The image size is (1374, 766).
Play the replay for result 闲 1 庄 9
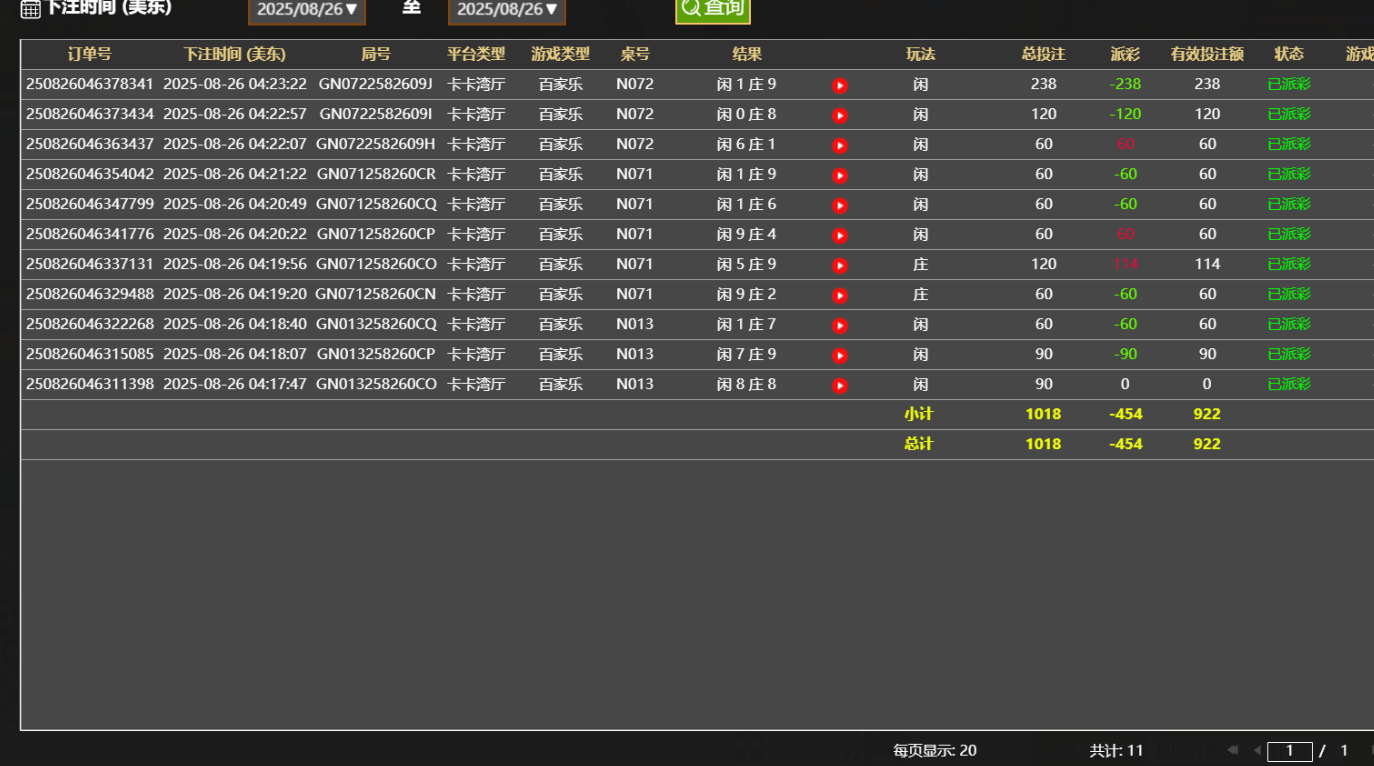click(x=839, y=84)
